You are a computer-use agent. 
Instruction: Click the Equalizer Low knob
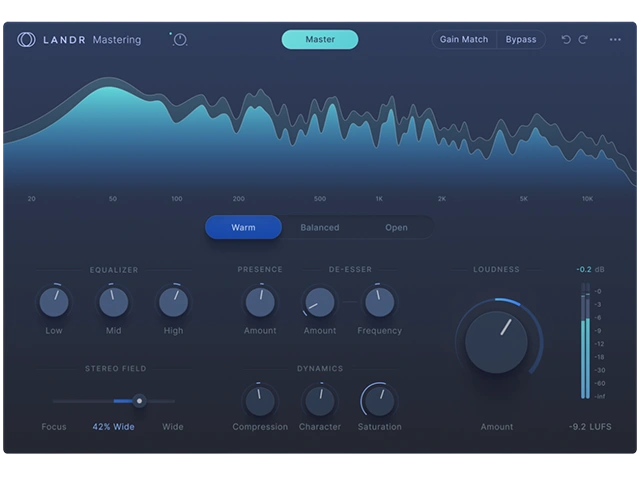point(54,302)
